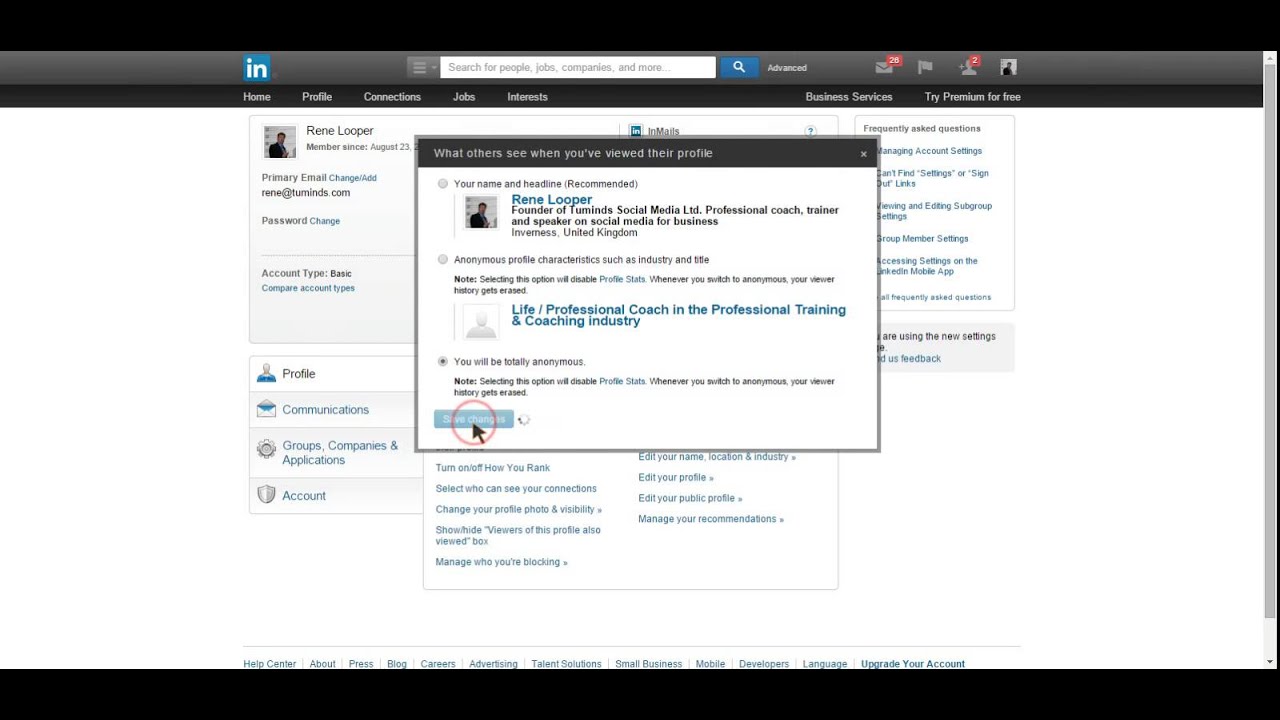Open the account profile photo menu

(1008, 67)
